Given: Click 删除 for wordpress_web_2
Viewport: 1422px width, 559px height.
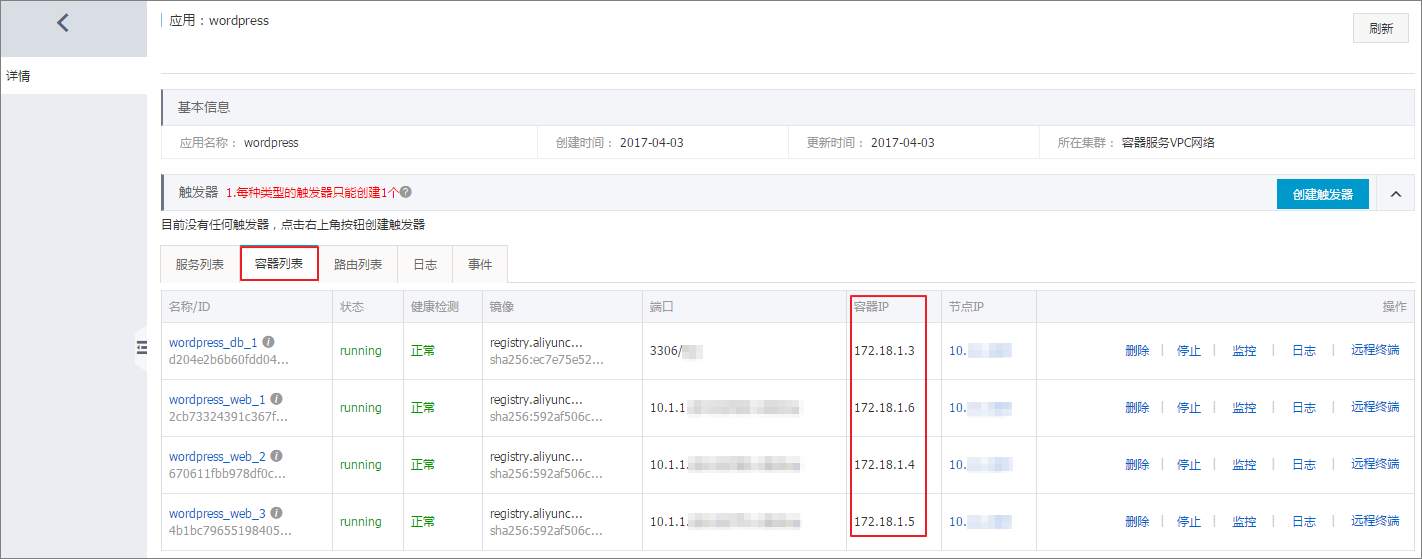Looking at the screenshot, I should pos(1137,464).
